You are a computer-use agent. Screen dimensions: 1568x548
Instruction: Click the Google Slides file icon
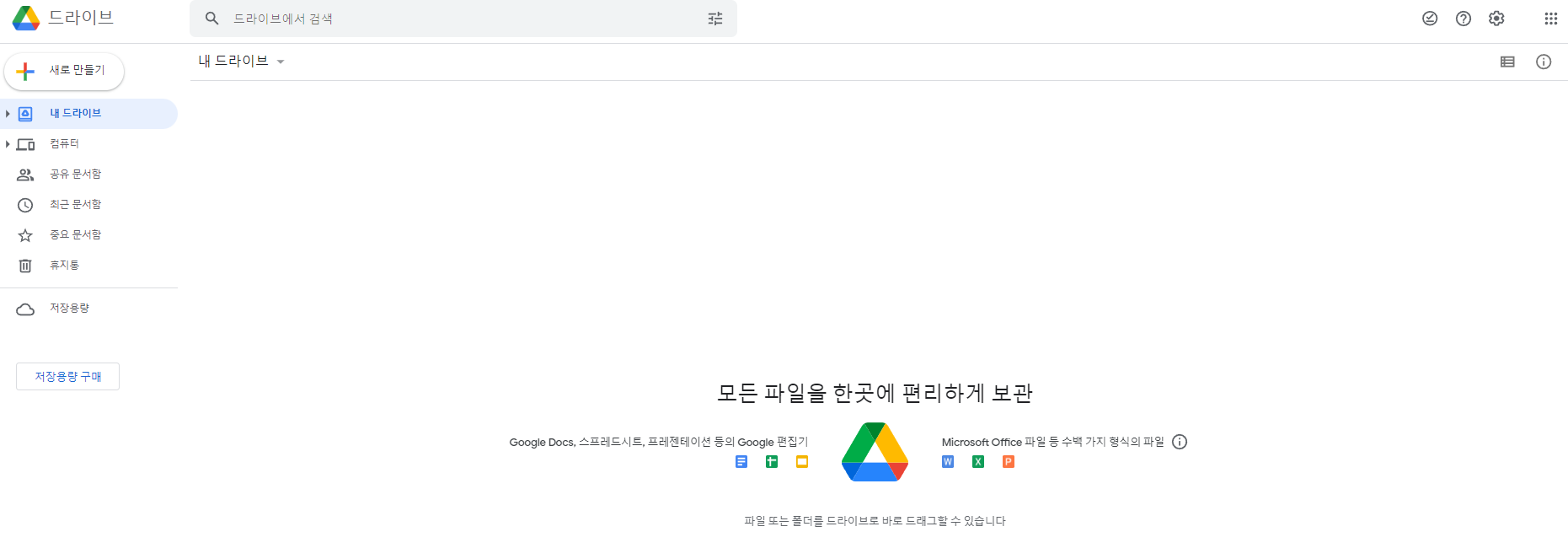(x=802, y=461)
